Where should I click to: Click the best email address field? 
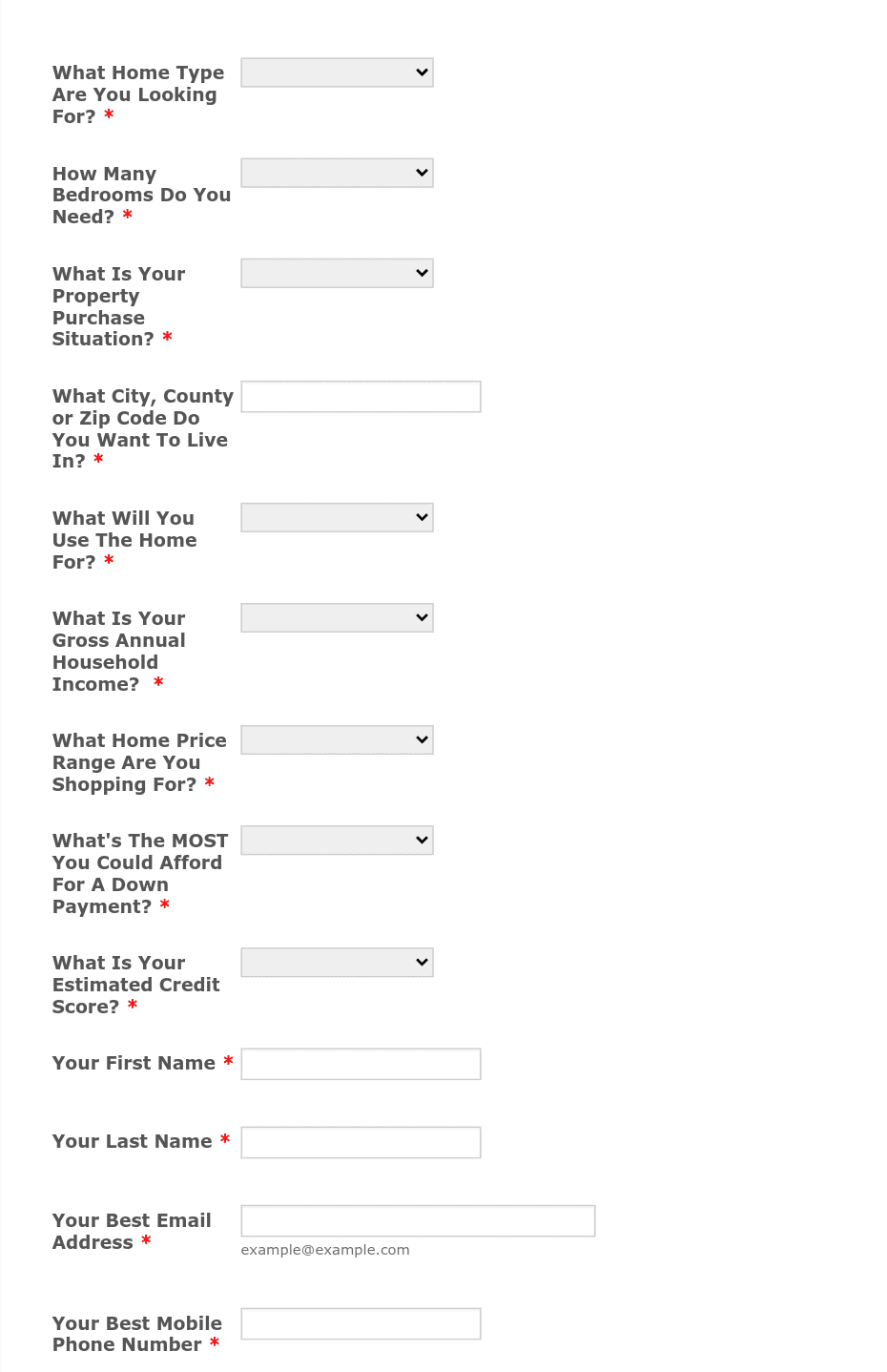click(418, 1220)
